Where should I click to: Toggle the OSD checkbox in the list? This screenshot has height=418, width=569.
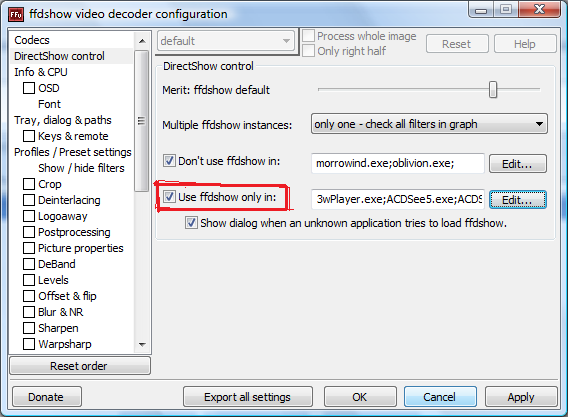pyautogui.click(x=29, y=88)
